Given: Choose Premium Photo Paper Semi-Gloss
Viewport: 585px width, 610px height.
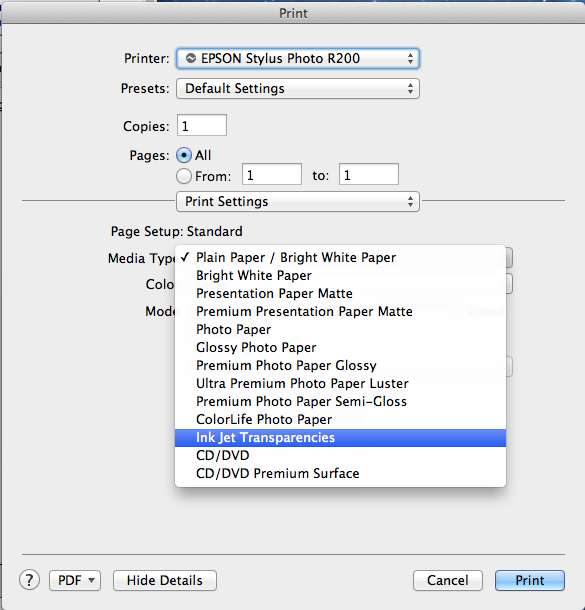Looking at the screenshot, I should 340,401.
